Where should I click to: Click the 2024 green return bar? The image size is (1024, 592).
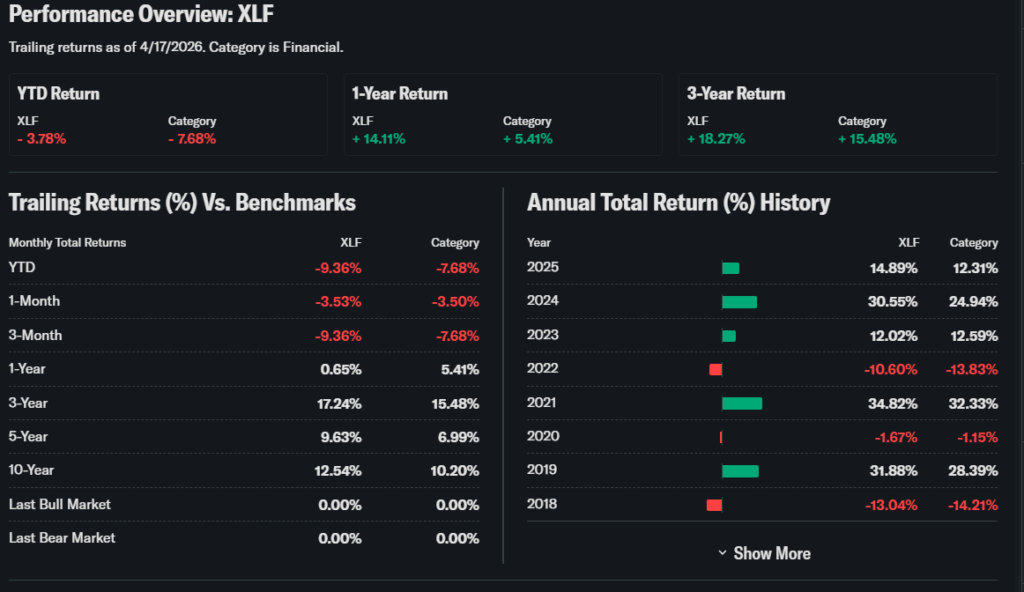739,302
